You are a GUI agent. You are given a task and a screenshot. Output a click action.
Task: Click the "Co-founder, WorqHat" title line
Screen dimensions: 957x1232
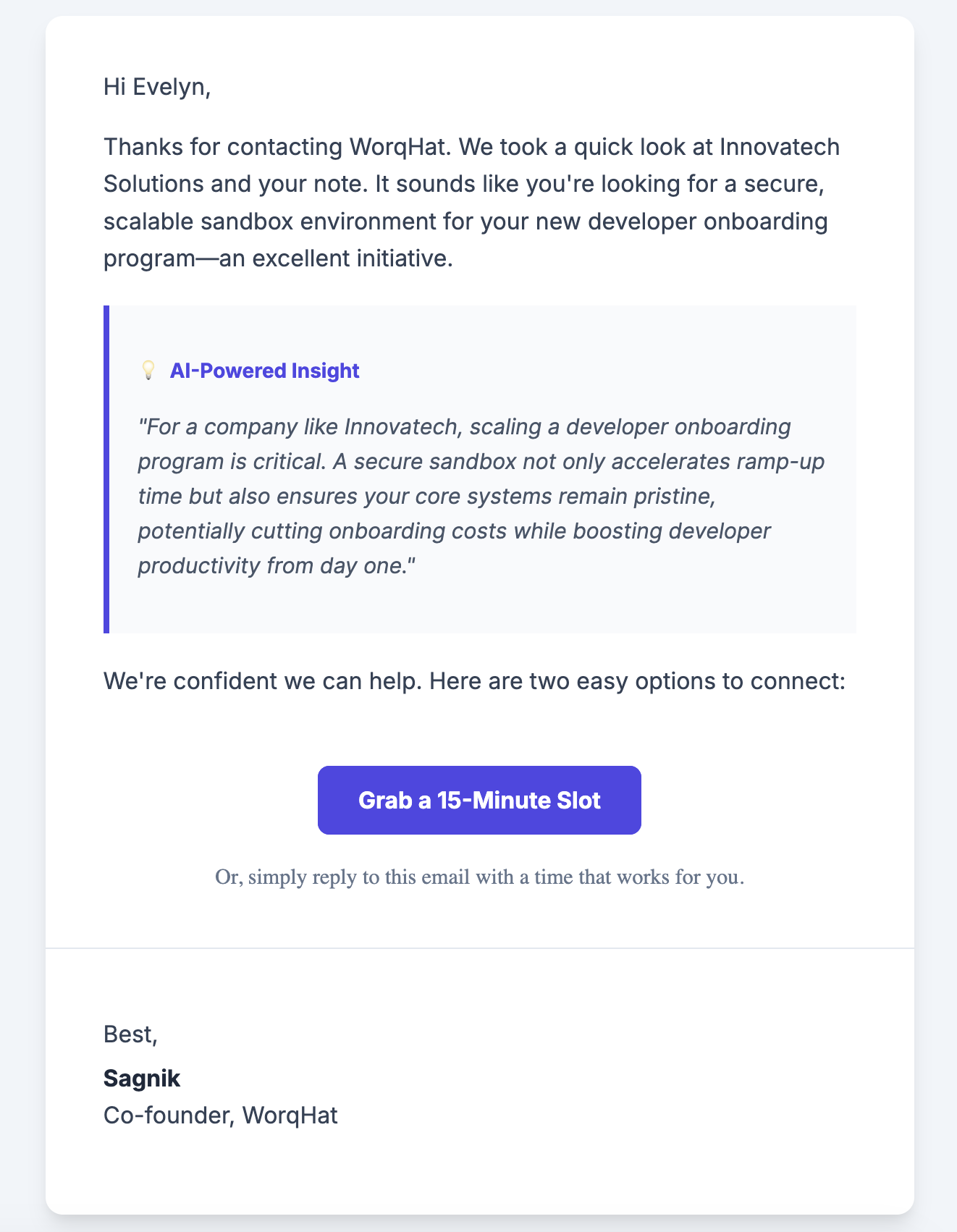pyautogui.click(x=221, y=1115)
